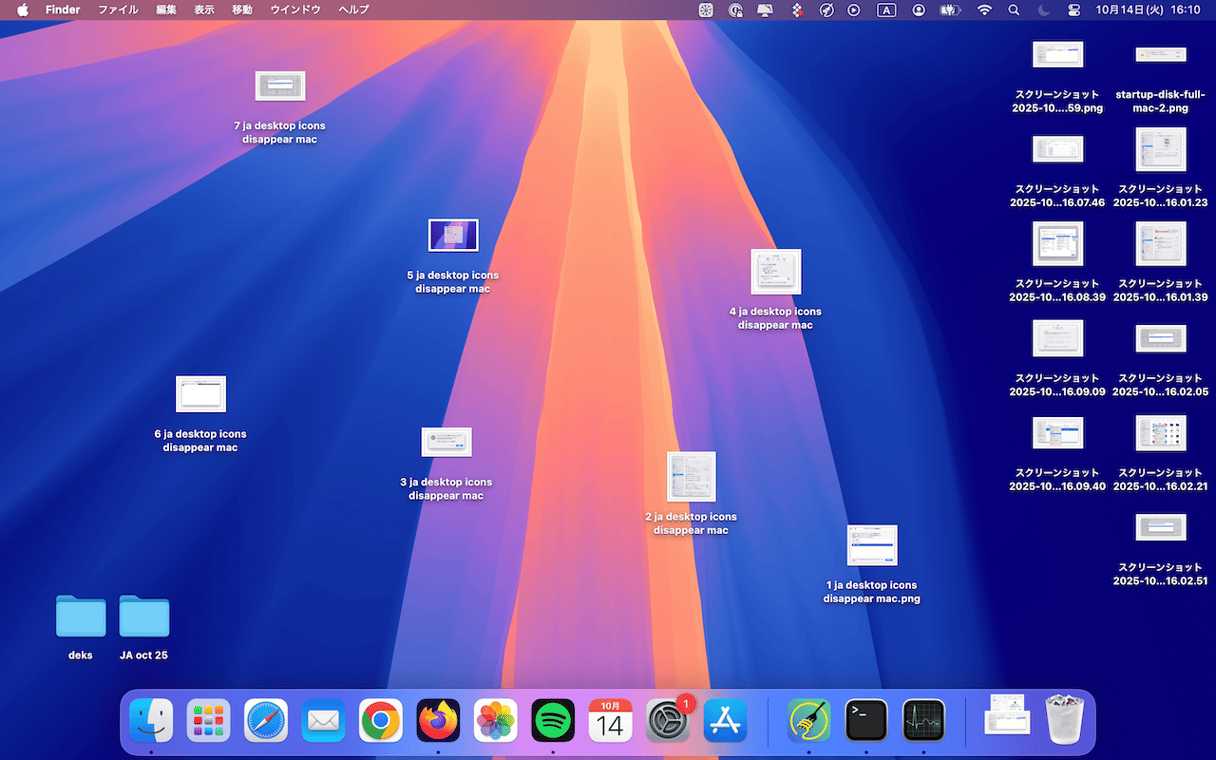The width and height of the screenshot is (1216, 760).
Task: Open the ウインドウ menu
Action: (295, 10)
